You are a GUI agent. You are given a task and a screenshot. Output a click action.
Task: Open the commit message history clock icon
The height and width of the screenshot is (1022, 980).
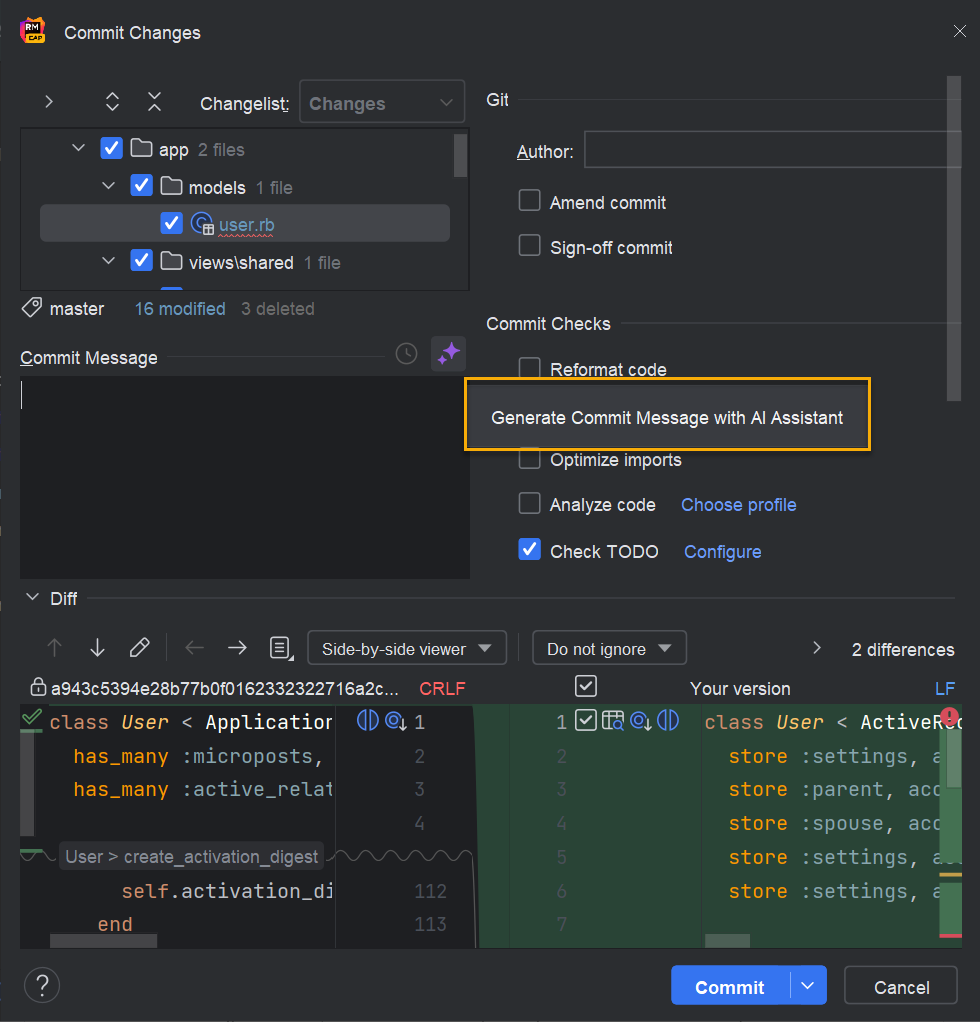click(407, 354)
